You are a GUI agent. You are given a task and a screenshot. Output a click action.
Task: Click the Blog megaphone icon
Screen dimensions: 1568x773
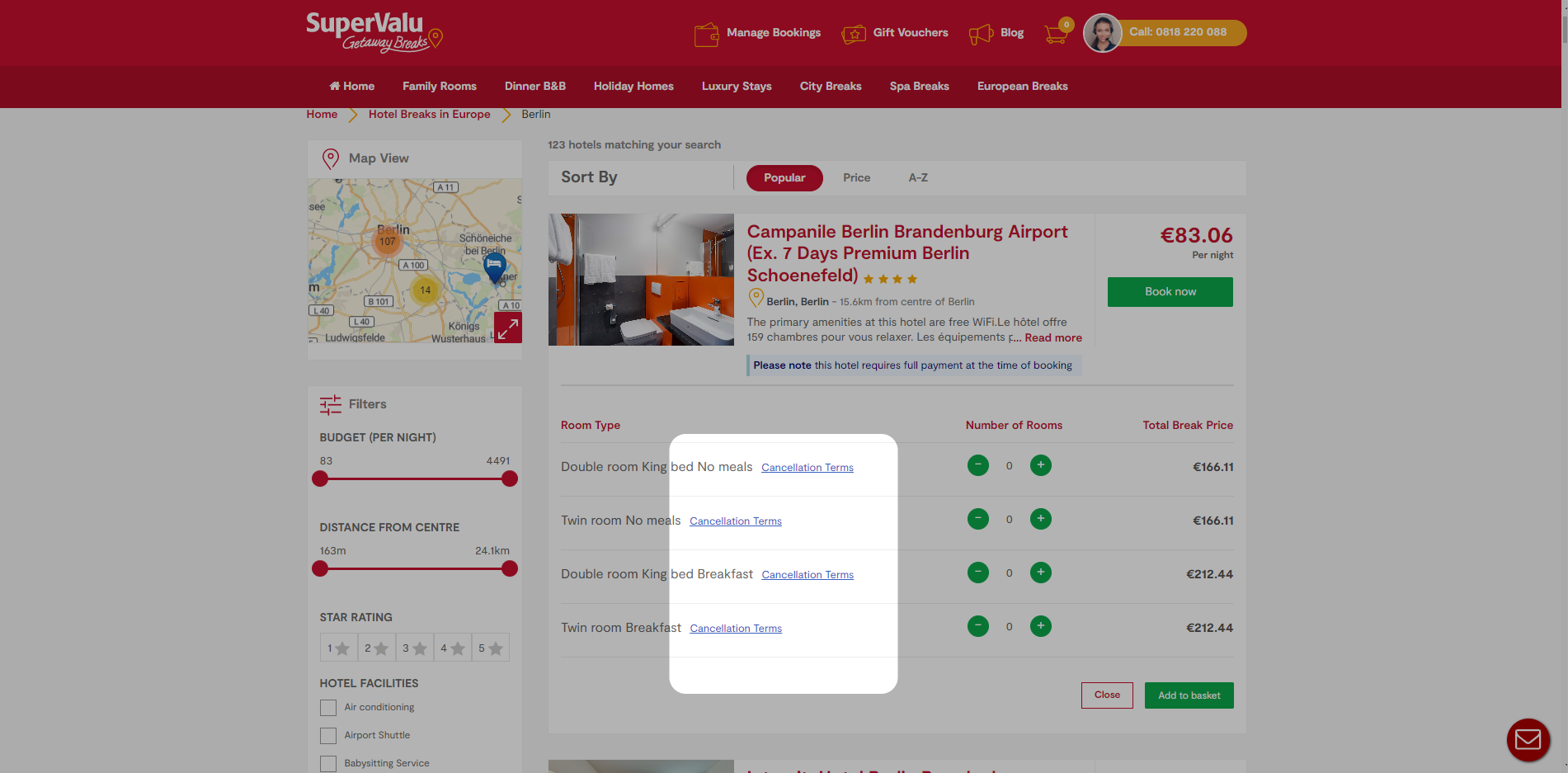[981, 34]
